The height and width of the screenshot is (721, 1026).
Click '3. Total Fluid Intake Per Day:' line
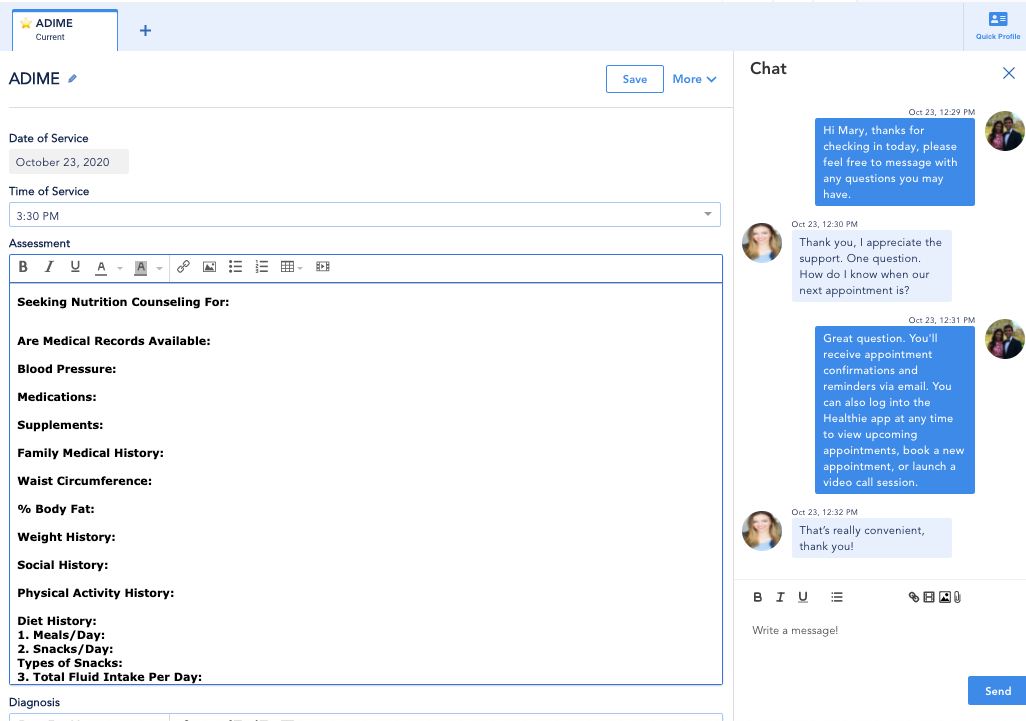coord(109,677)
